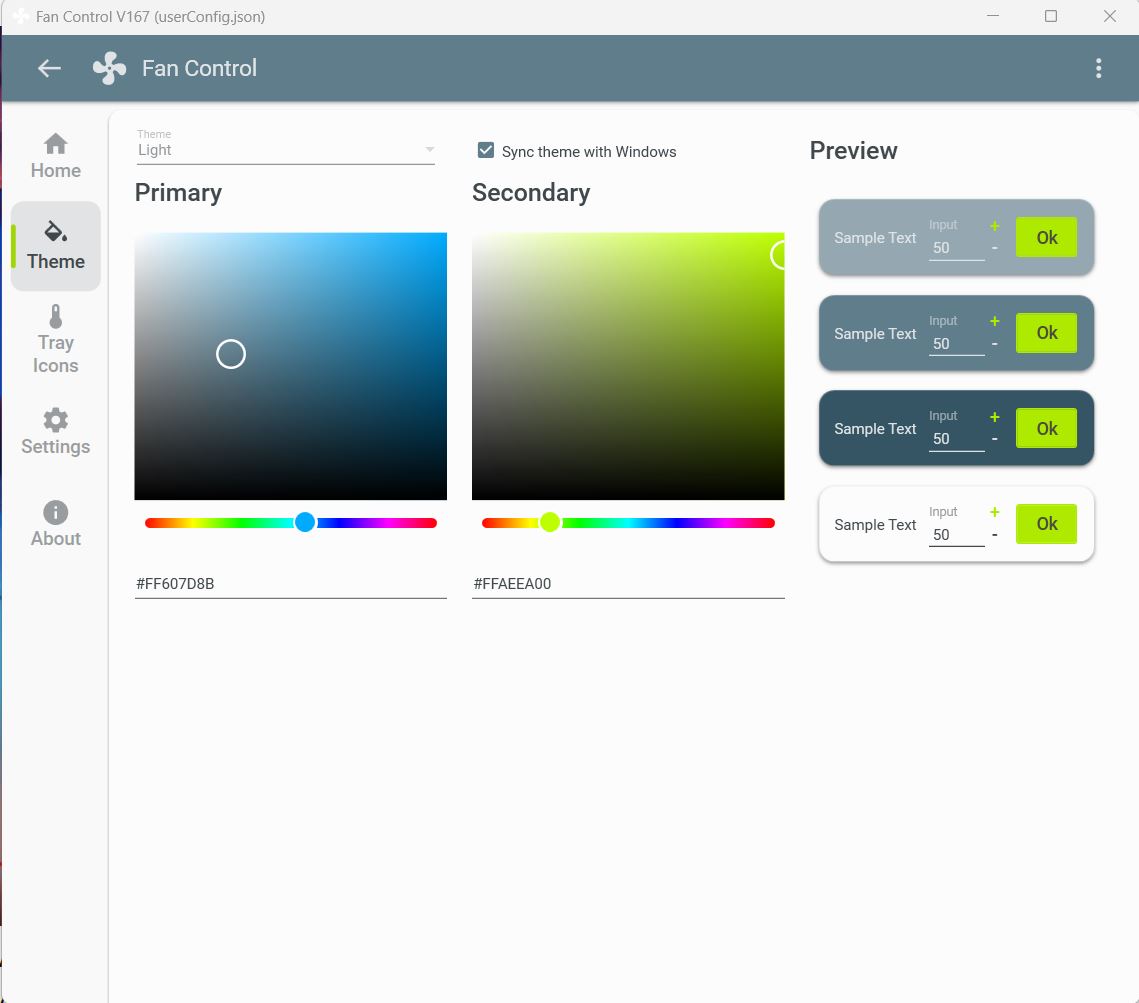Click Sample Text in the white preview card
The height and width of the screenshot is (1003, 1139).
pos(875,524)
